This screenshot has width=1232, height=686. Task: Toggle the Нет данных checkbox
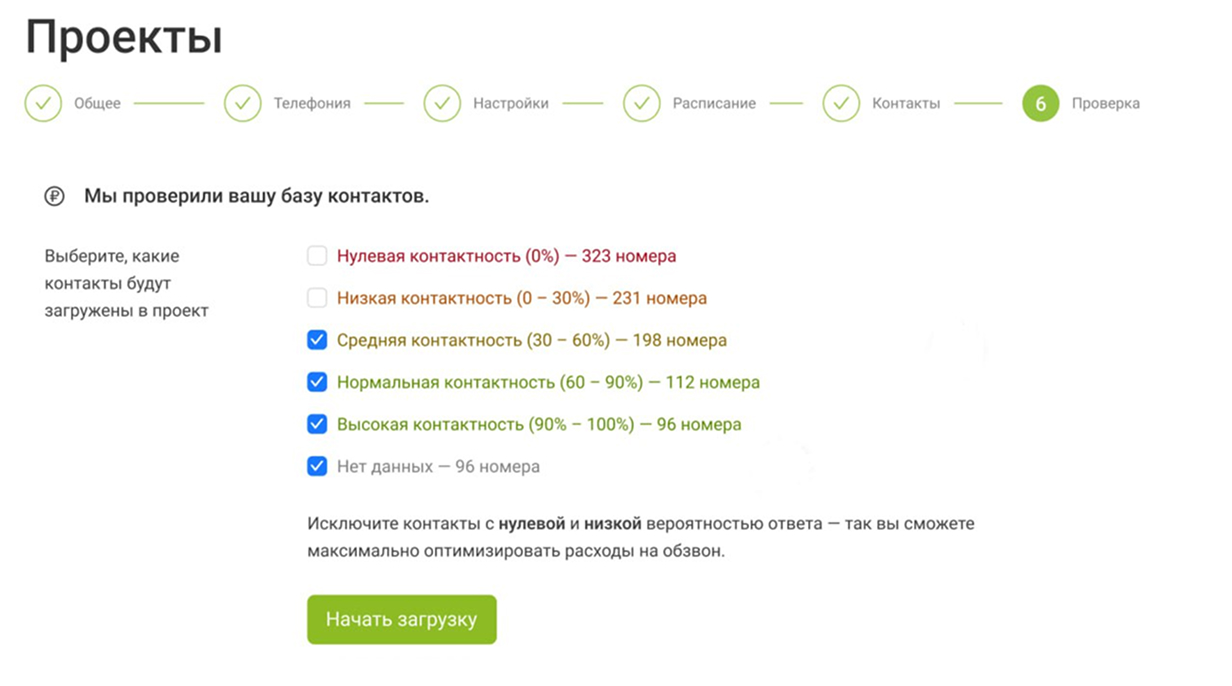click(317, 466)
